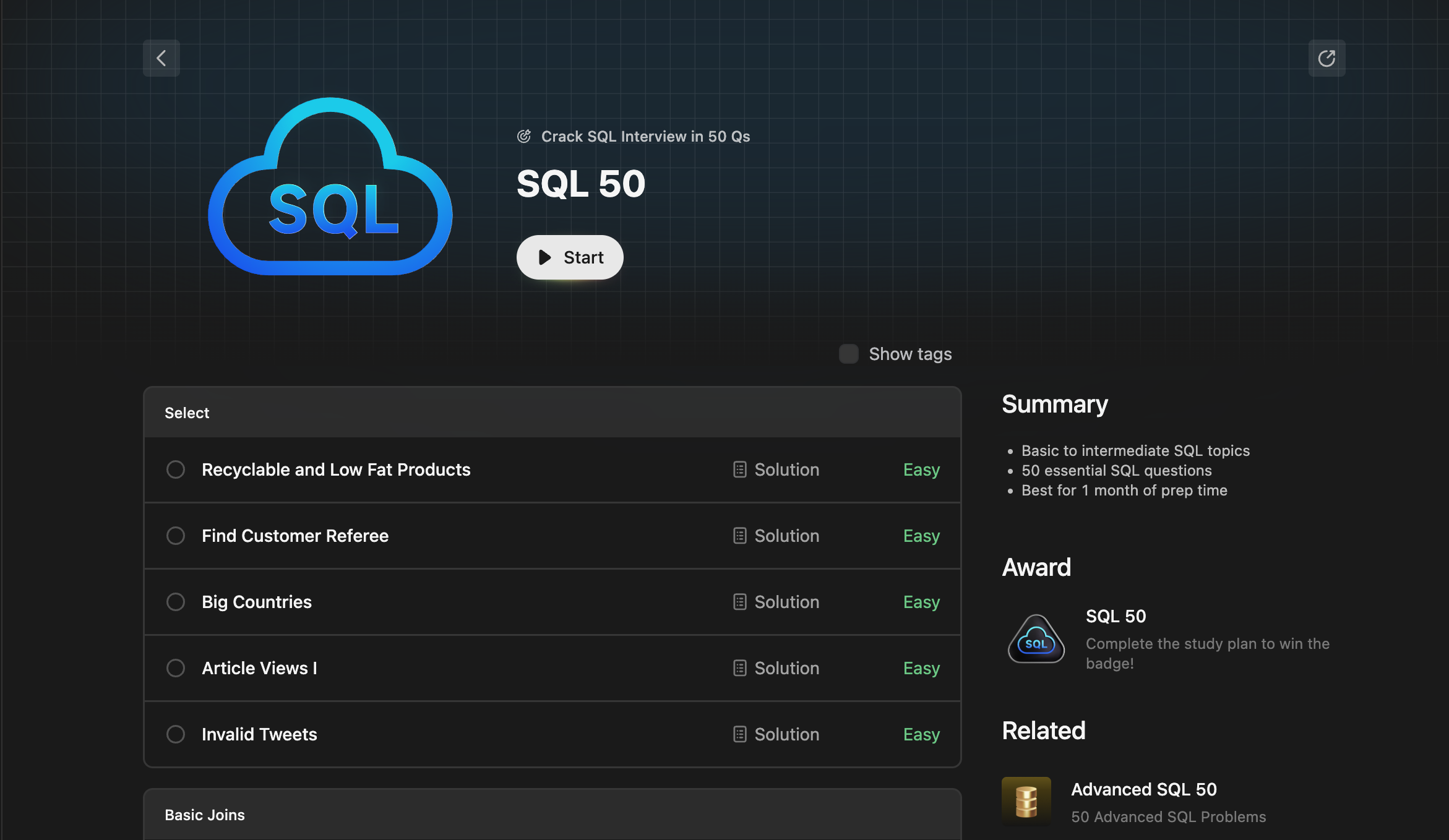Click the Best for 1 month of prep time bullet

1124,490
